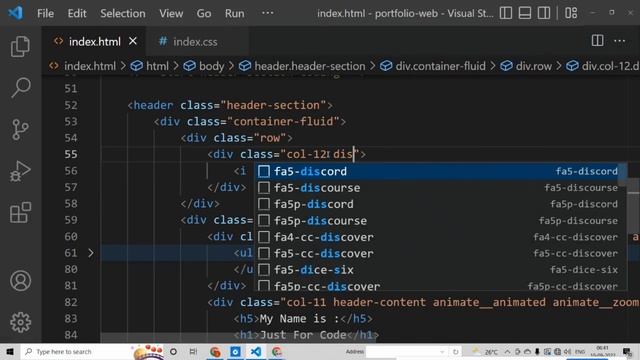Viewport: 640px width, 360px height.
Task: Open Manage gear settings menu
Action: [20, 322]
